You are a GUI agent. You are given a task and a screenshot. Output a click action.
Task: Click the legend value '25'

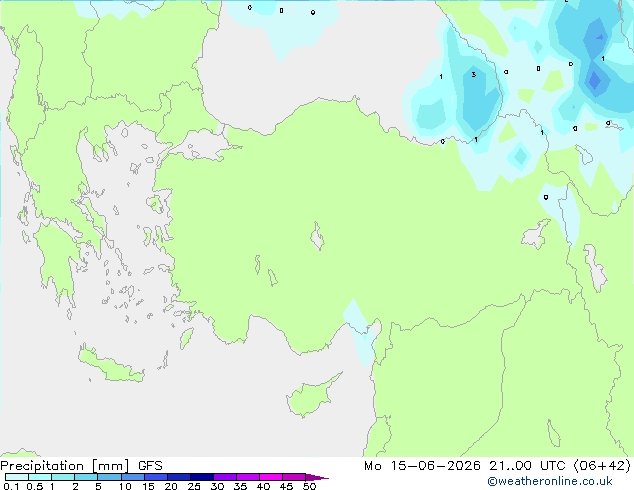point(194,486)
